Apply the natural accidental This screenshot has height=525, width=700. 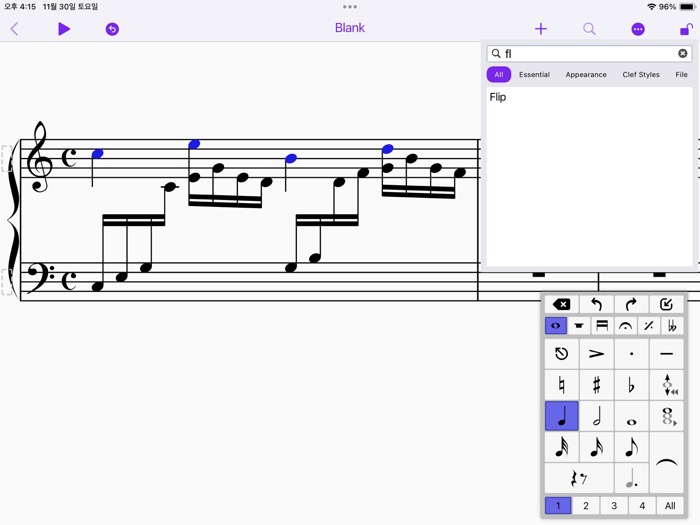(562, 385)
